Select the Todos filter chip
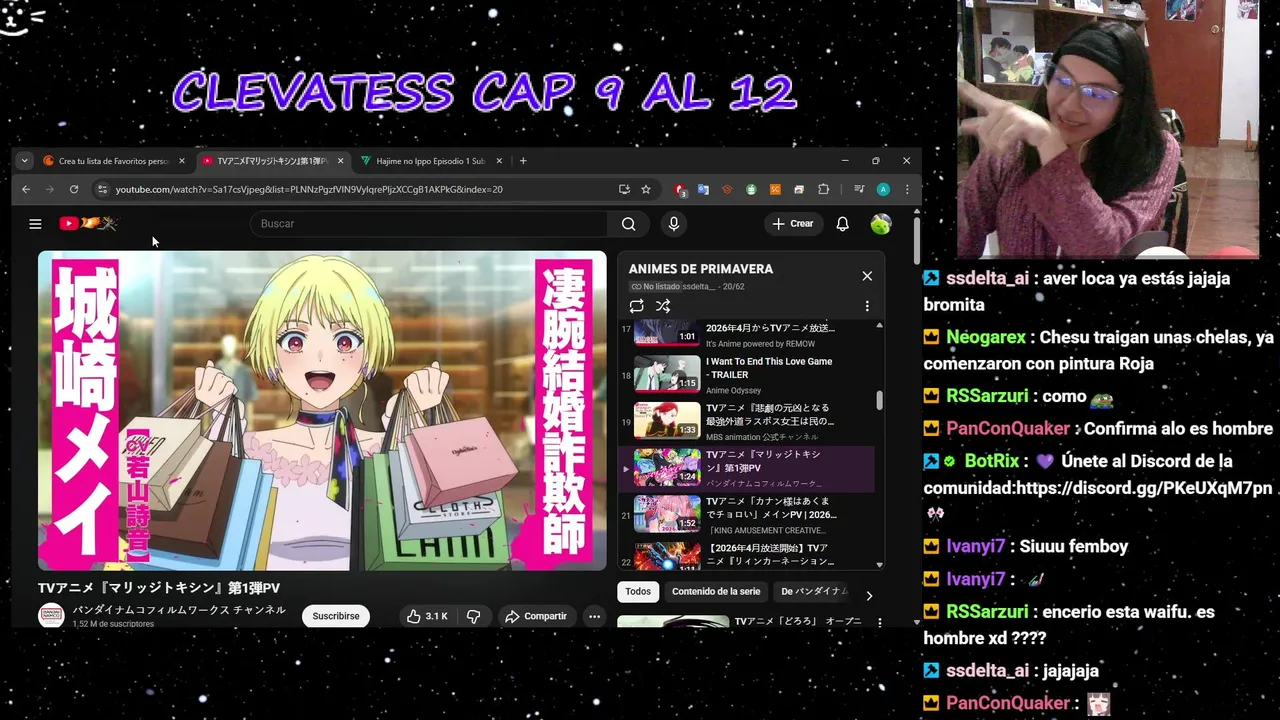 pos(638,592)
